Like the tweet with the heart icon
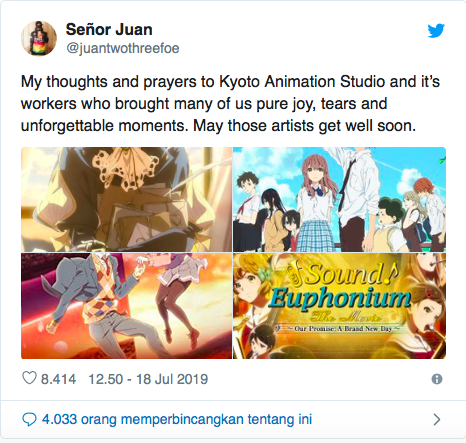This screenshot has width=466, height=443. click(29, 378)
